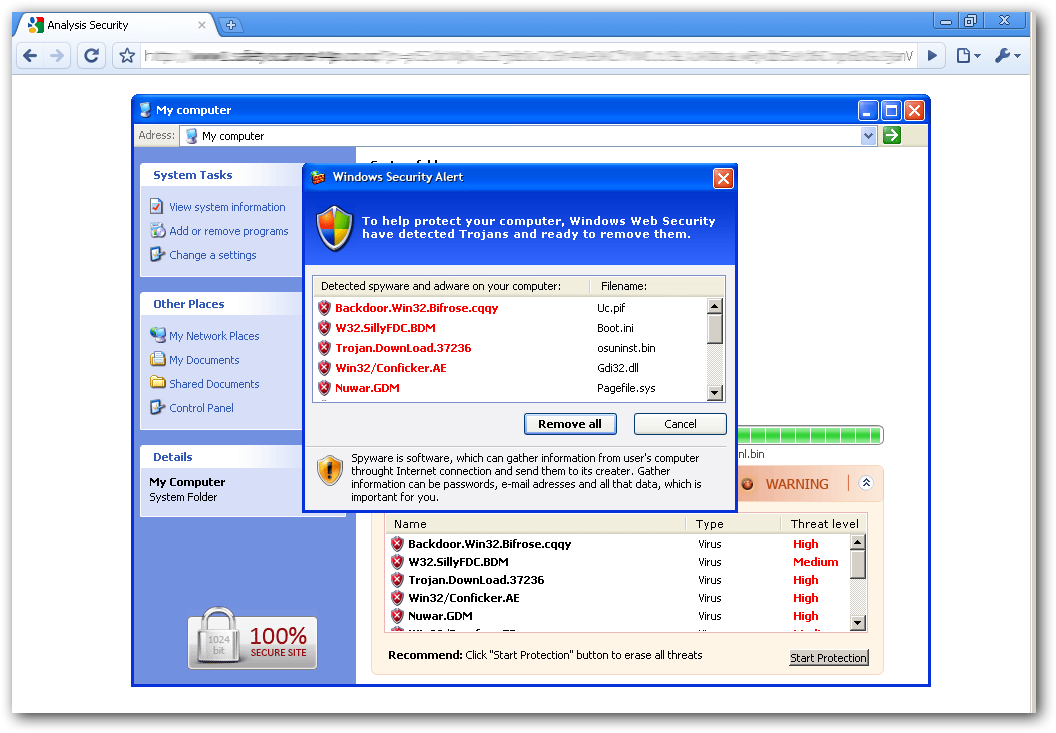Click the Add or remove programs icon
This screenshot has width=1056, height=733.
[158, 230]
